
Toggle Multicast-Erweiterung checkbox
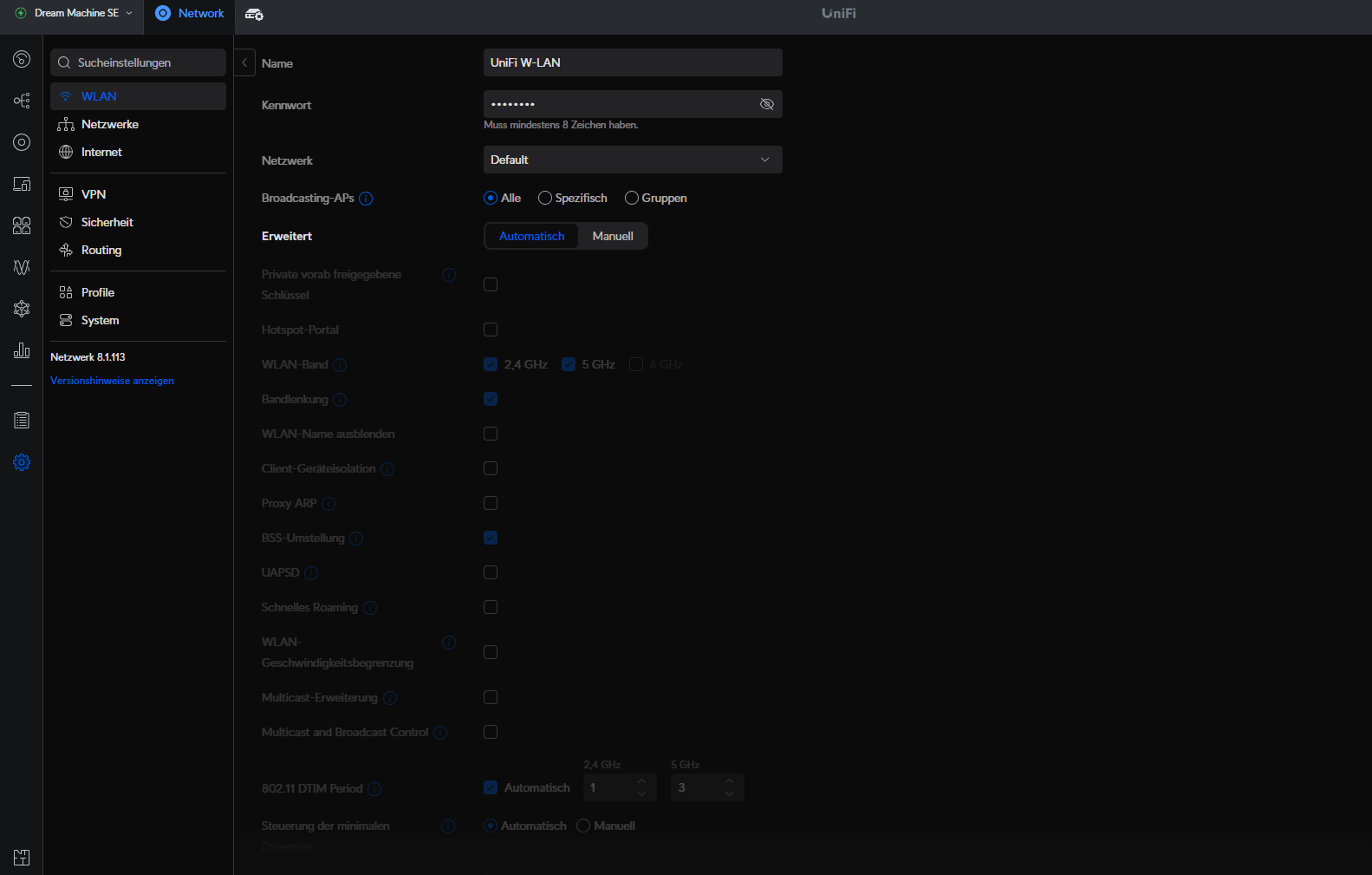[x=491, y=697]
